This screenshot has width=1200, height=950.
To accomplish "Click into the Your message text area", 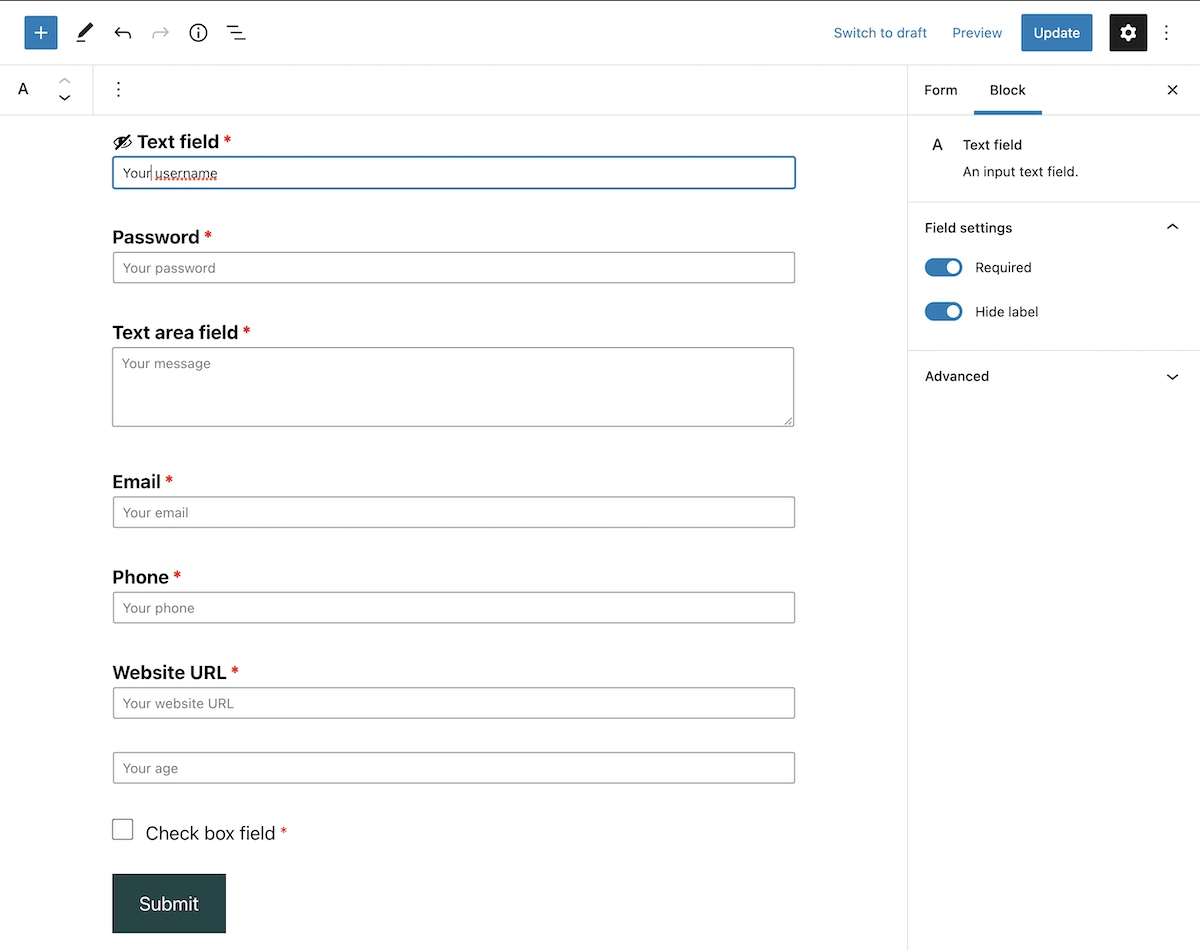I will (x=453, y=387).
